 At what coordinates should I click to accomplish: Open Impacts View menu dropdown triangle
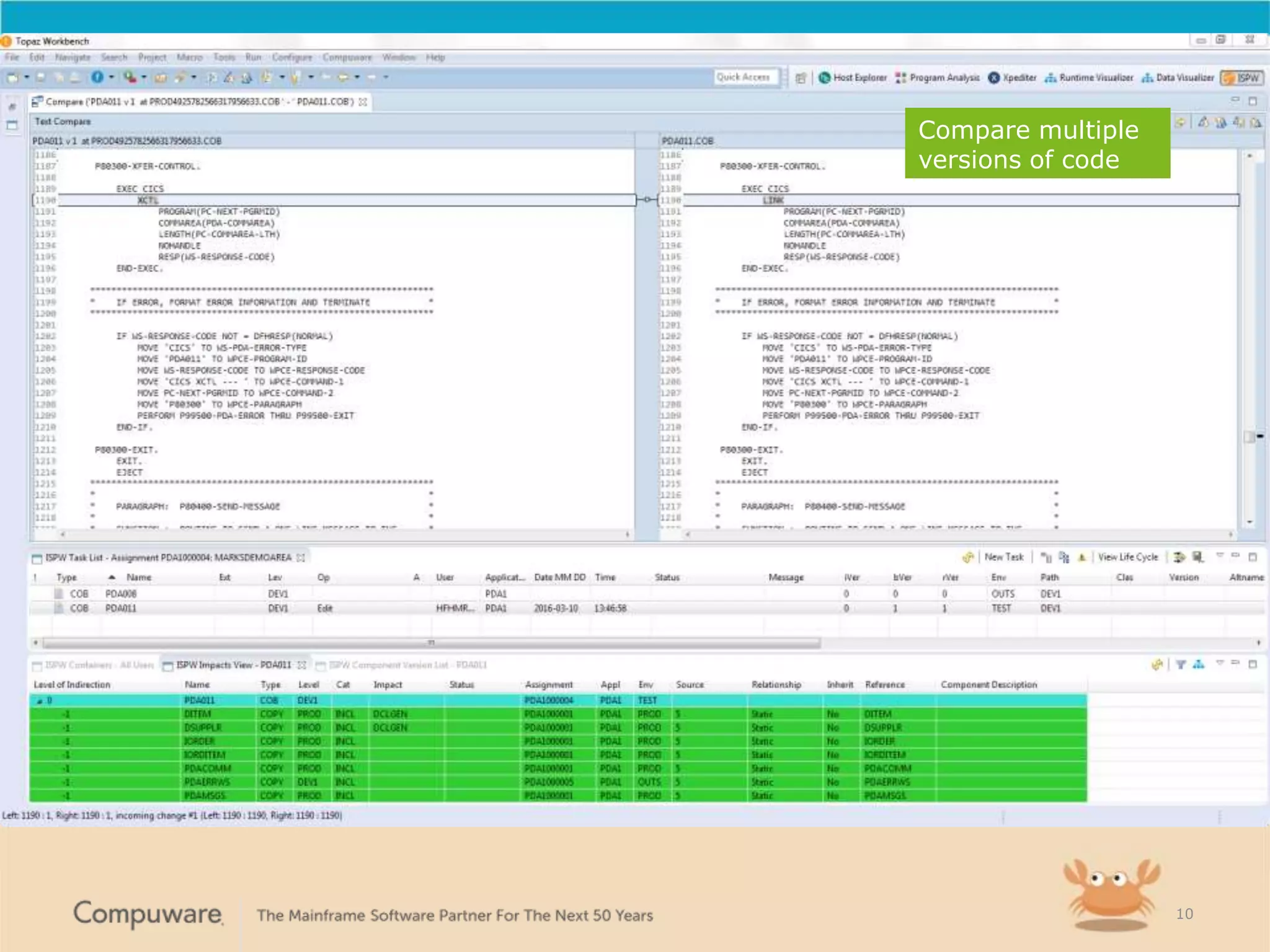coord(1219,663)
